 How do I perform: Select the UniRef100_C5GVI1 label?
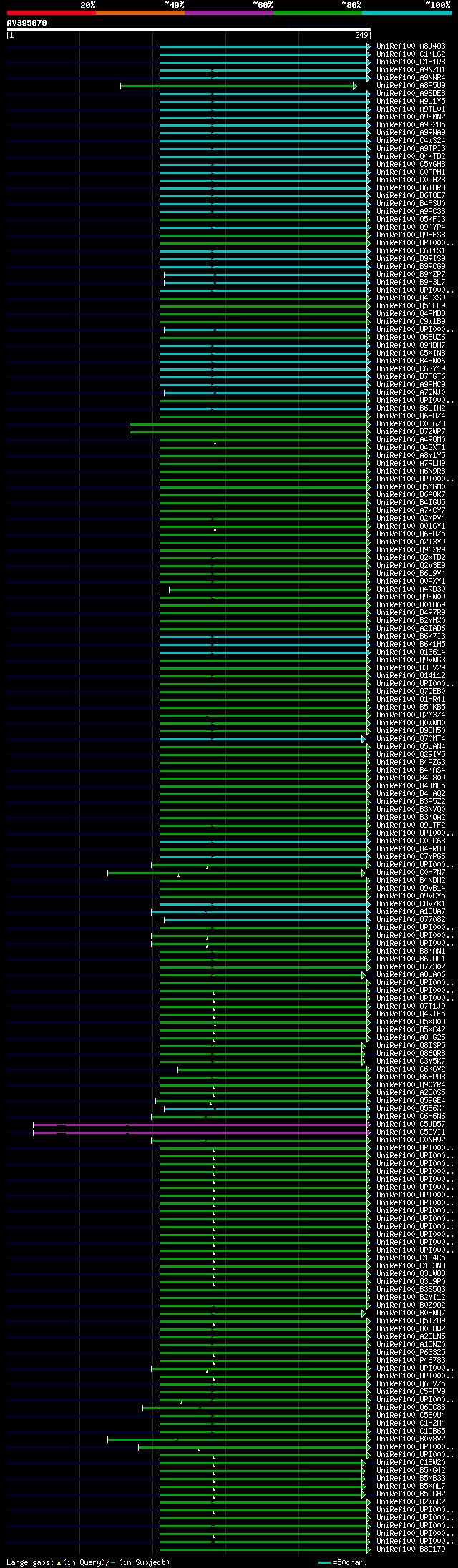[411, 1132]
